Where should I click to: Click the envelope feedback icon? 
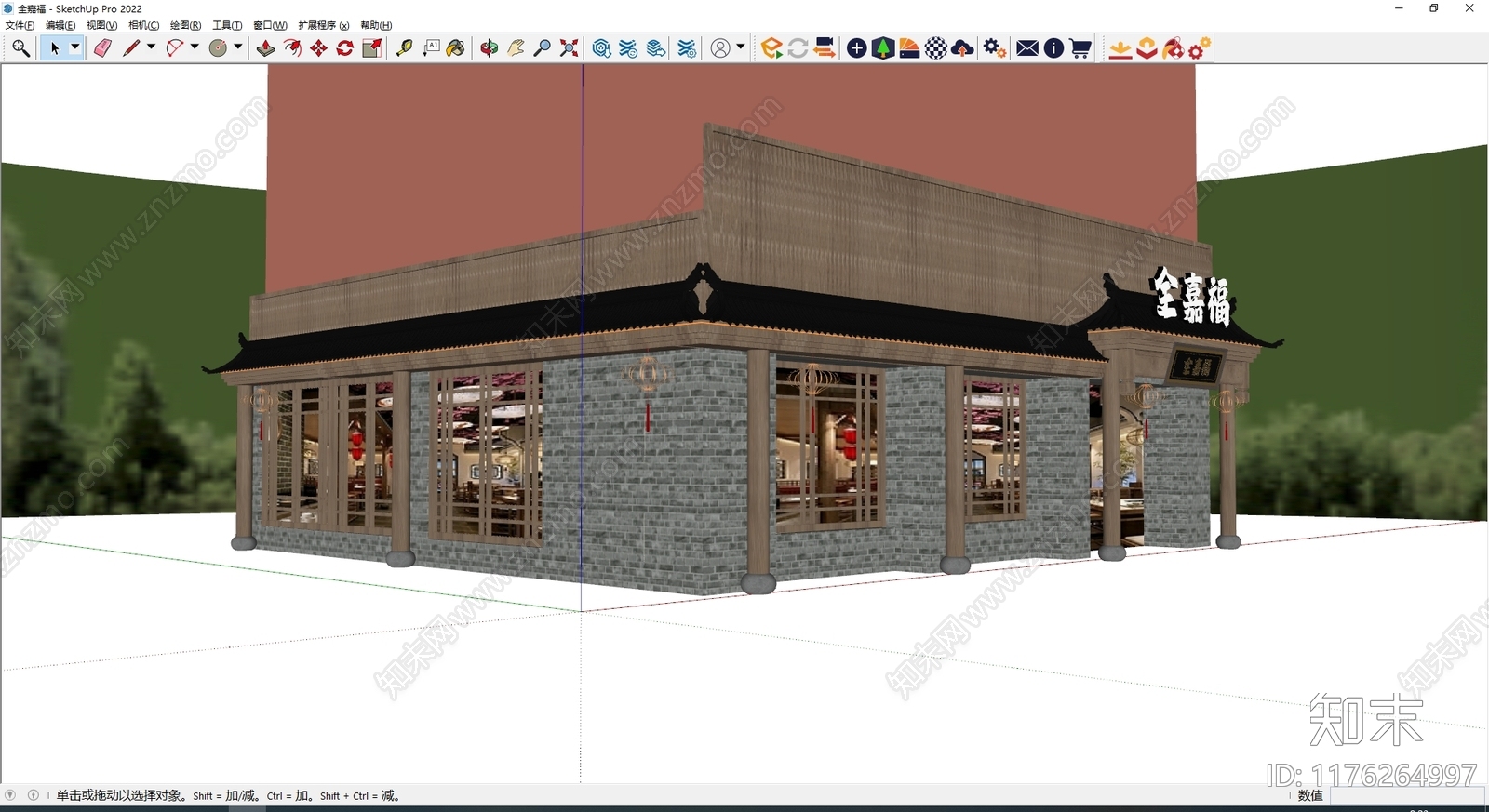pyautogui.click(x=1027, y=48)
